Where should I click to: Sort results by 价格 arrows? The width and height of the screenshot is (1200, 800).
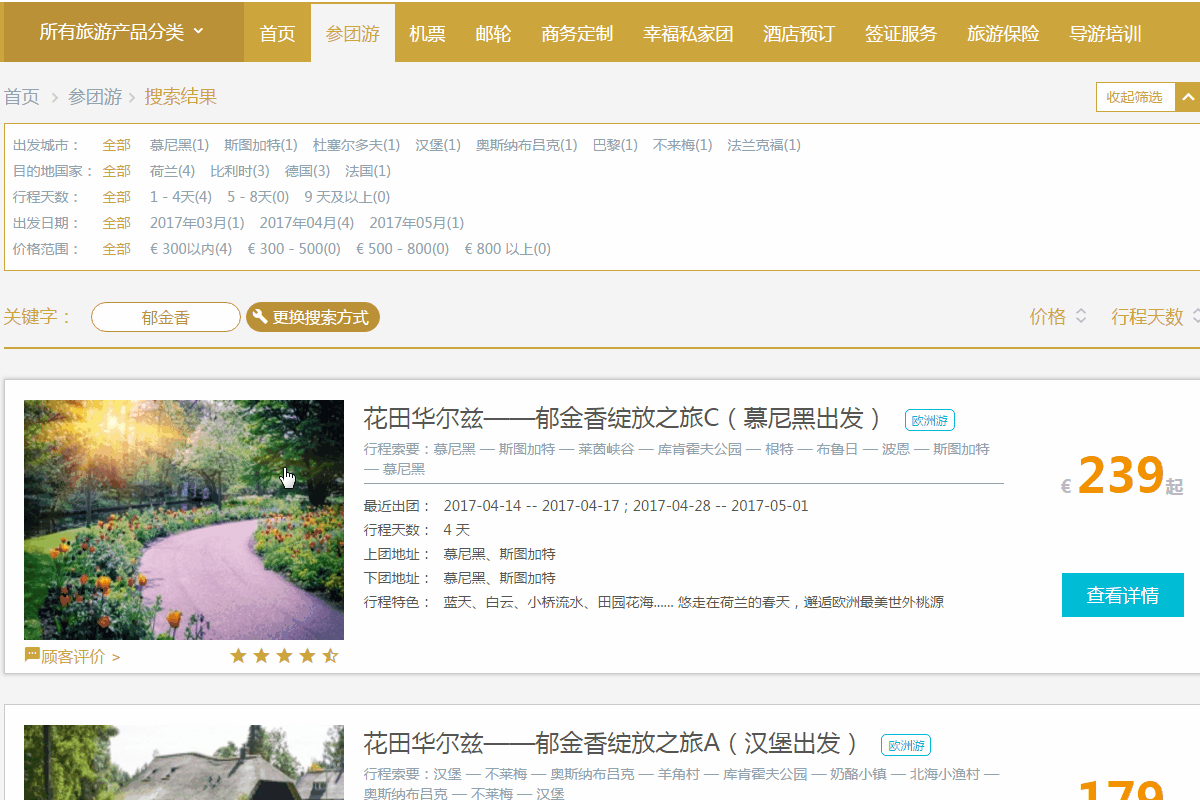1080,317
